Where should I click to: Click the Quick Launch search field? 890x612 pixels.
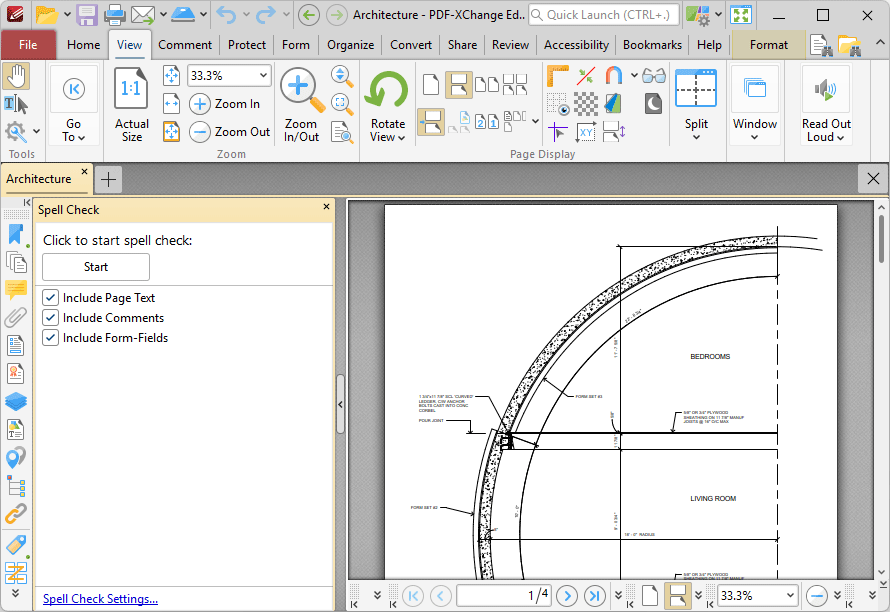point(604,15)
